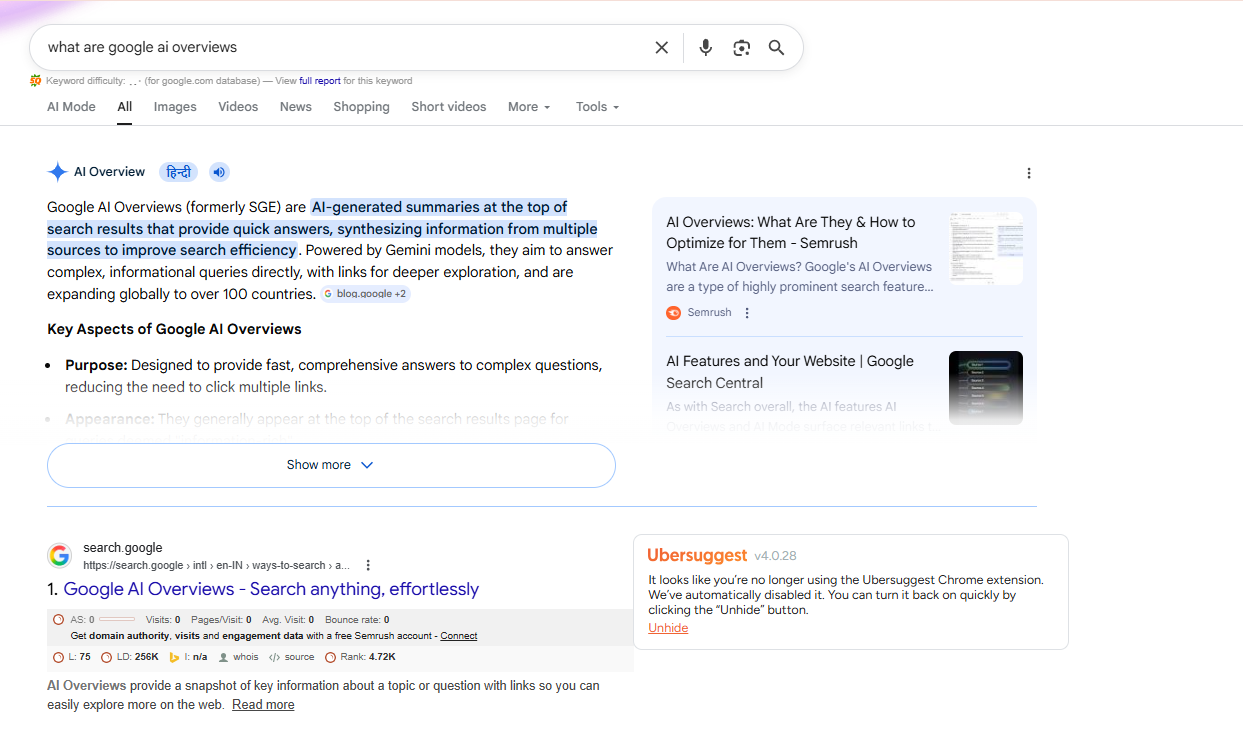Click inside the search query input field
The image size is (1243, 730).
(x=300, y=47)
